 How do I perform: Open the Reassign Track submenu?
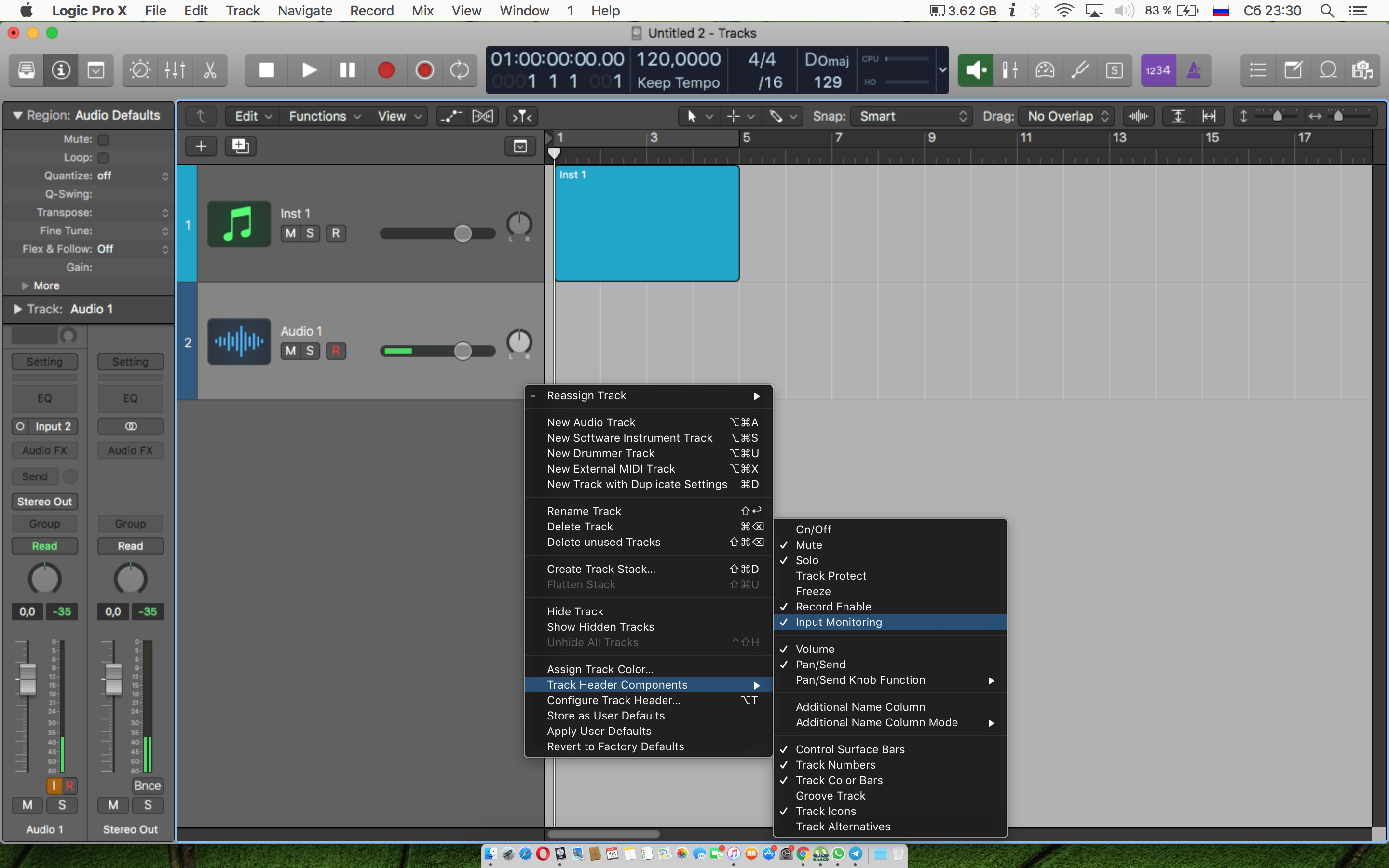649,395
